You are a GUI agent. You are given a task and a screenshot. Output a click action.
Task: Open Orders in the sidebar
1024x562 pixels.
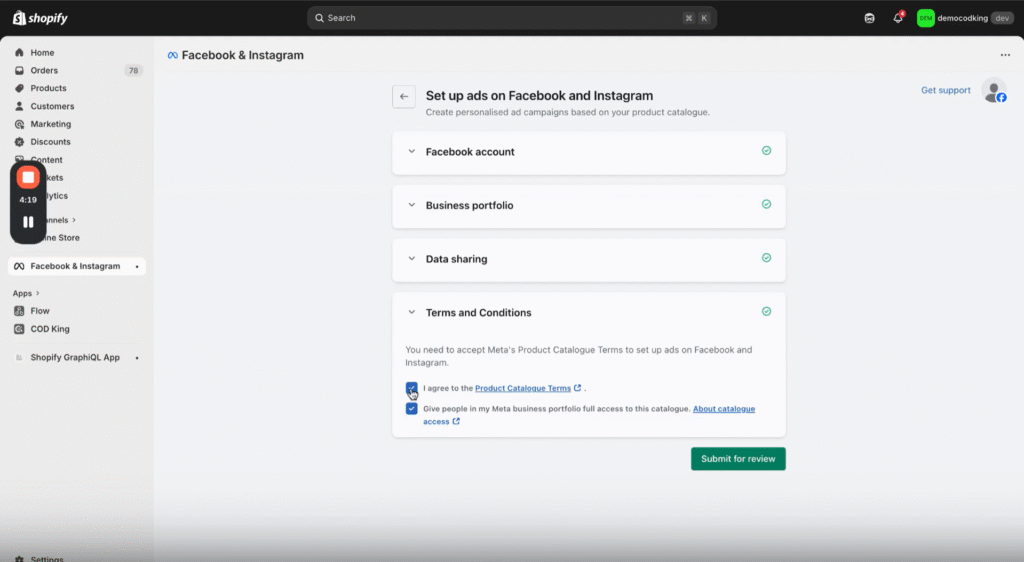click(x=44, y=71)
